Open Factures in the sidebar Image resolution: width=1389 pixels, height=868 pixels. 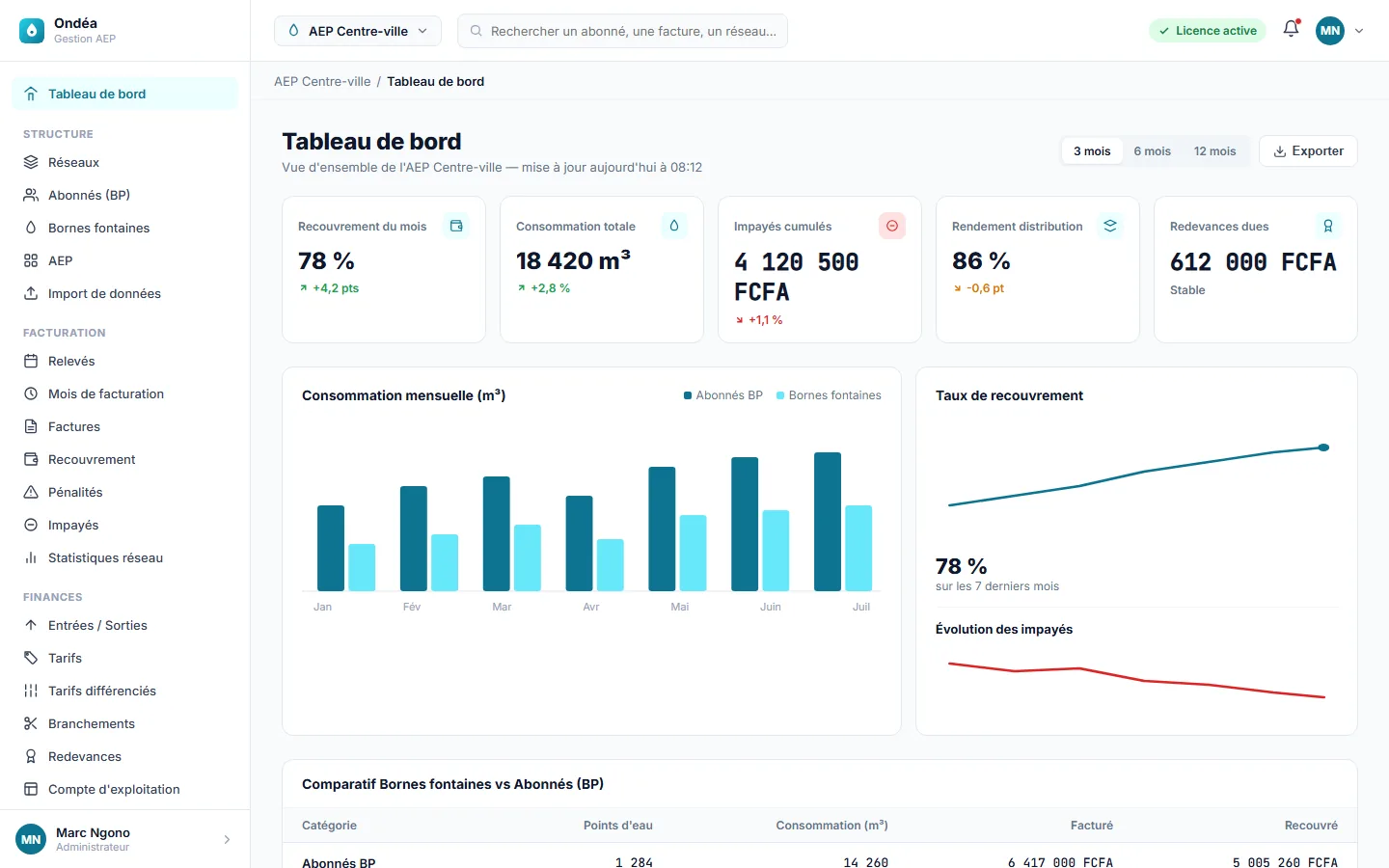pos(124,426)
